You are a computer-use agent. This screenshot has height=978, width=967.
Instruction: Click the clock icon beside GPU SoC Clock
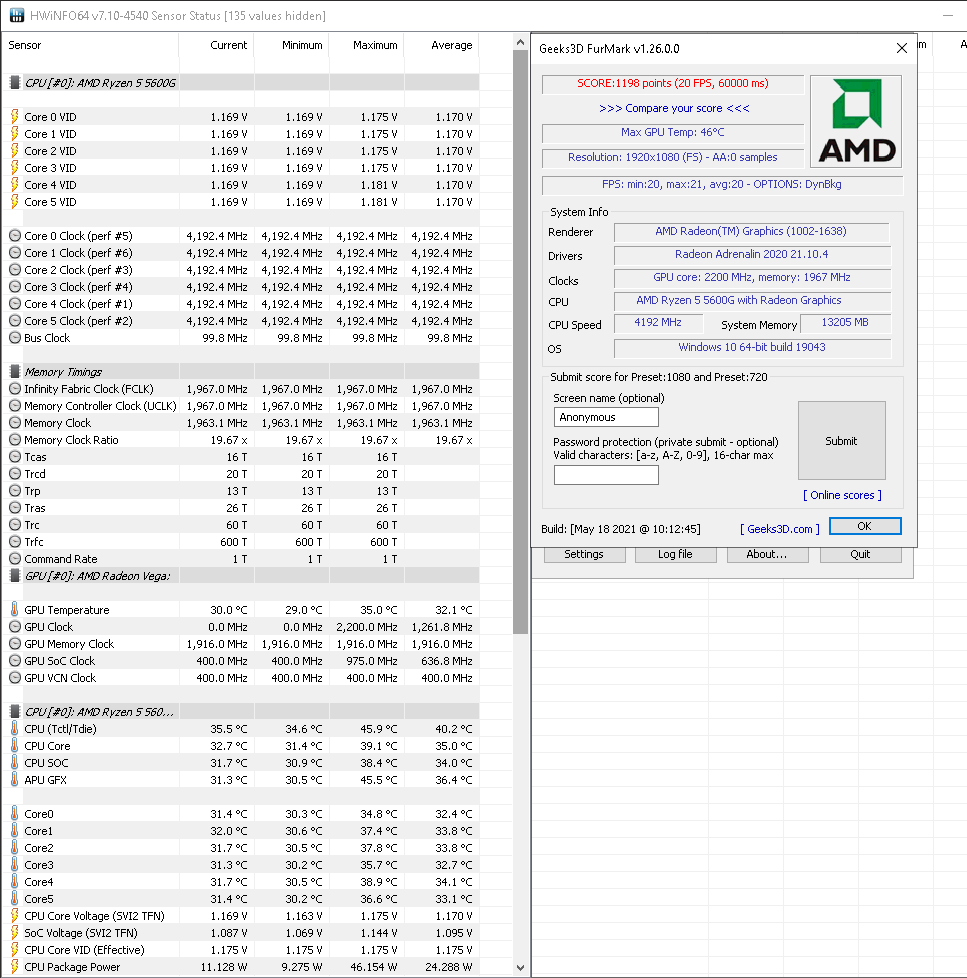click(x=15, y=661)
